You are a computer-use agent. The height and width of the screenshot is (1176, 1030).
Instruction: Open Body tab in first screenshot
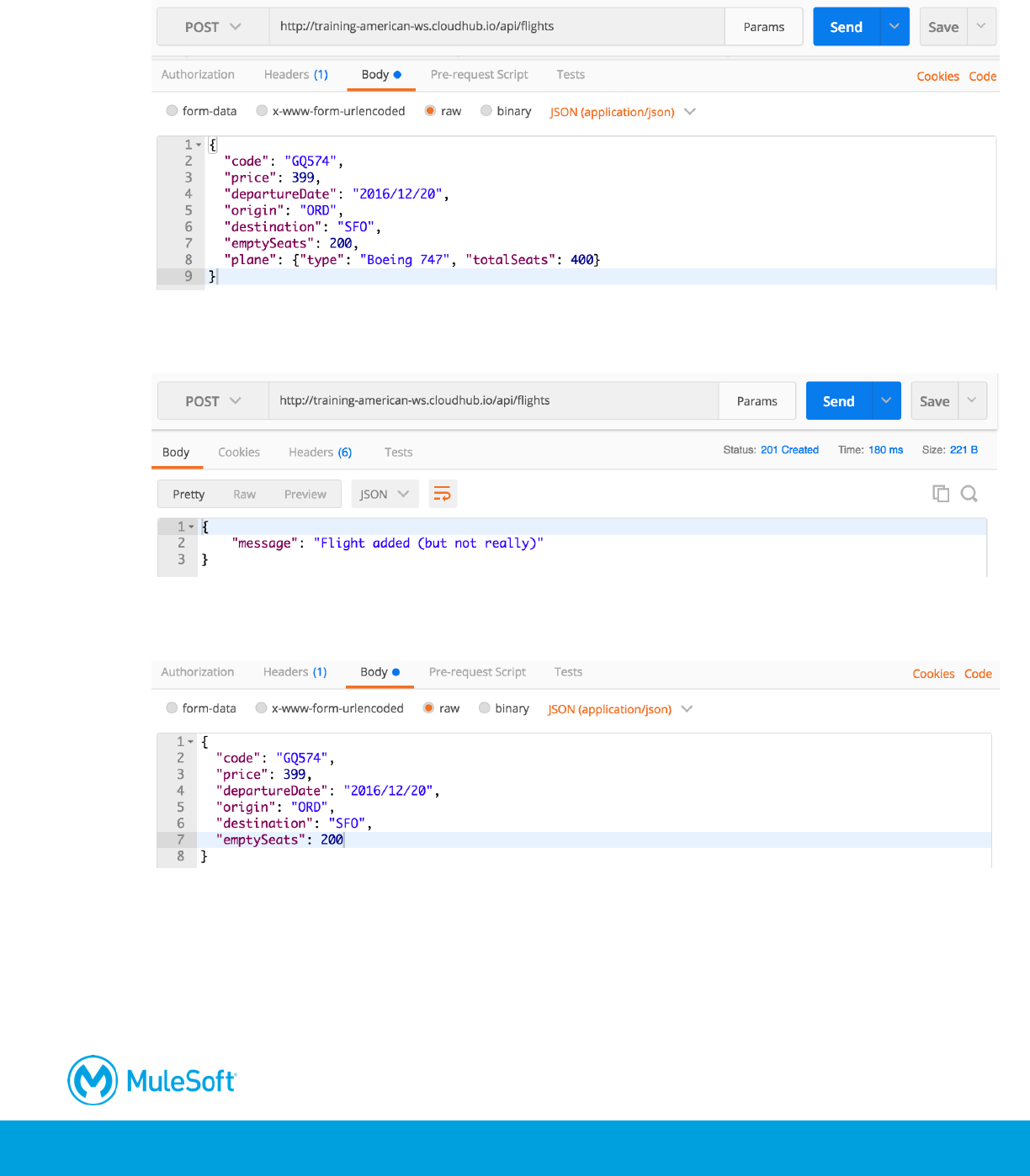click(381, 74)
